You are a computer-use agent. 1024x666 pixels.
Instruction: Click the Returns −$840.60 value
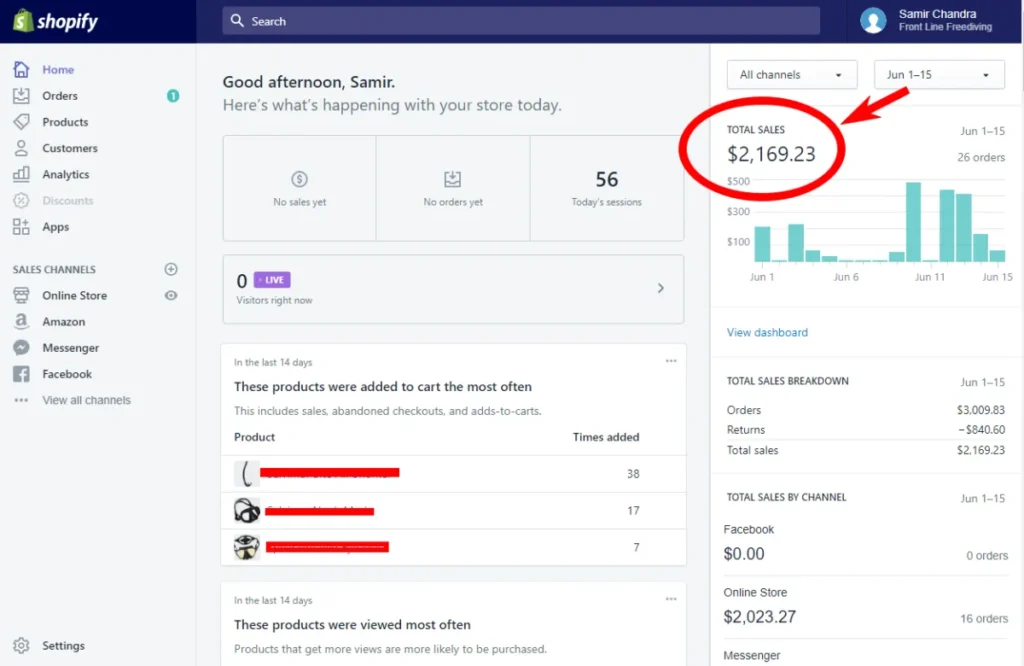tap(982, 430)
